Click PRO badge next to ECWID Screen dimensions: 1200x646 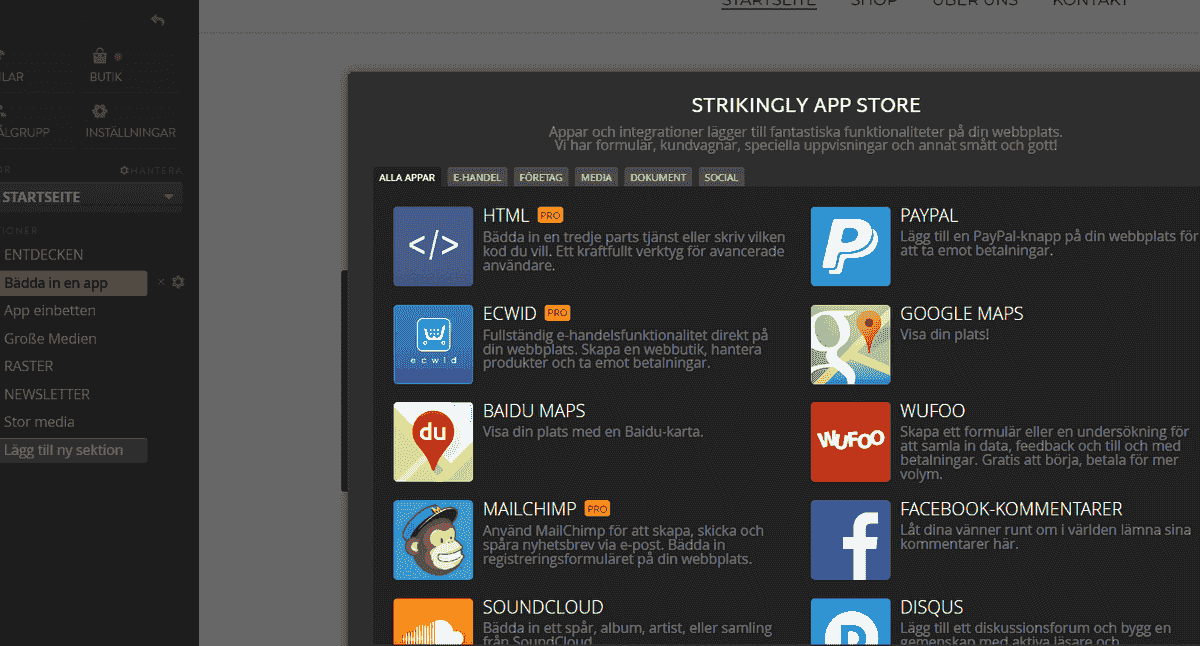(x=558, y=313)
